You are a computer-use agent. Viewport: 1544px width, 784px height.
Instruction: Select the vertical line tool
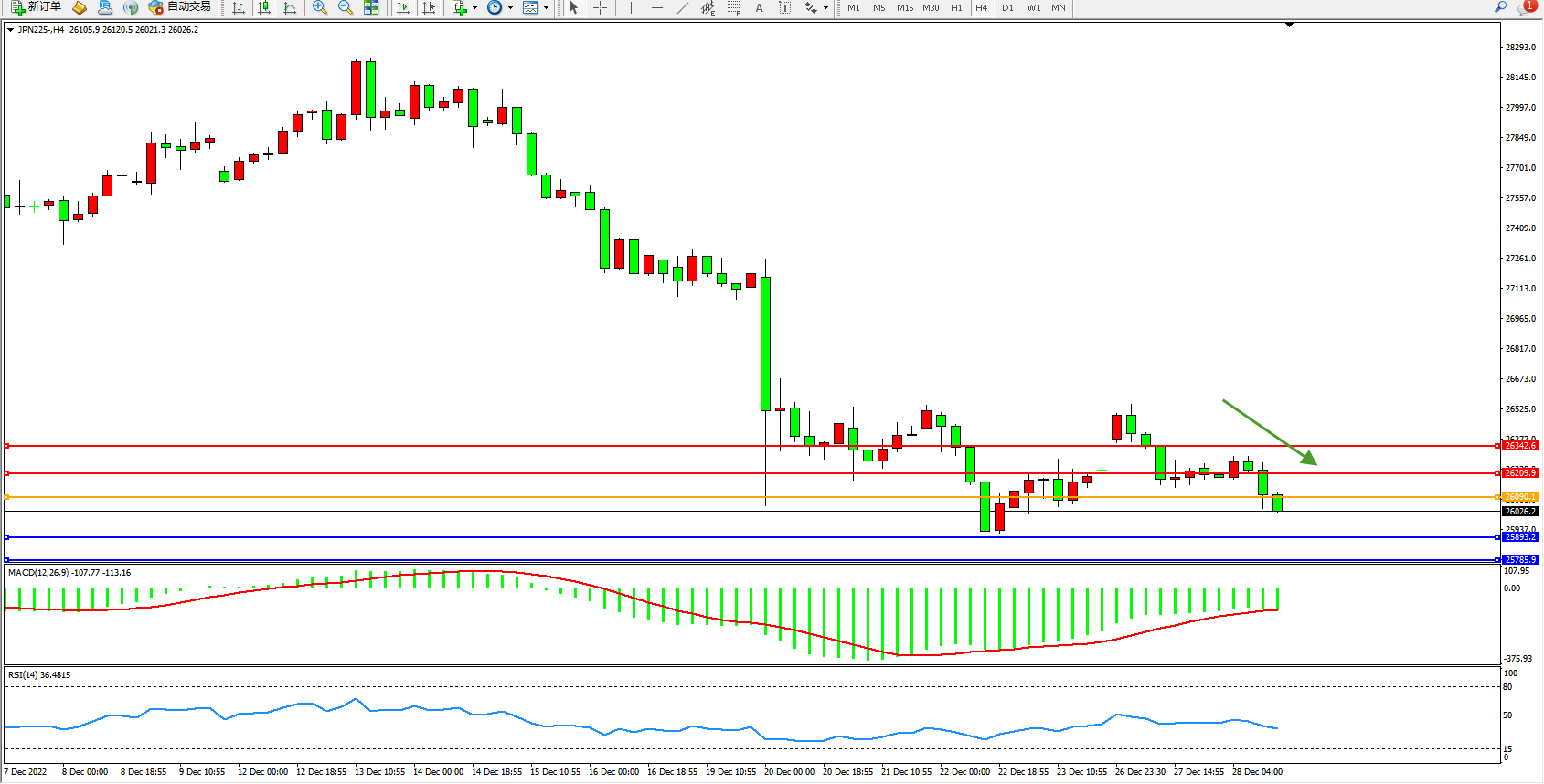click(x=631, y=7)
